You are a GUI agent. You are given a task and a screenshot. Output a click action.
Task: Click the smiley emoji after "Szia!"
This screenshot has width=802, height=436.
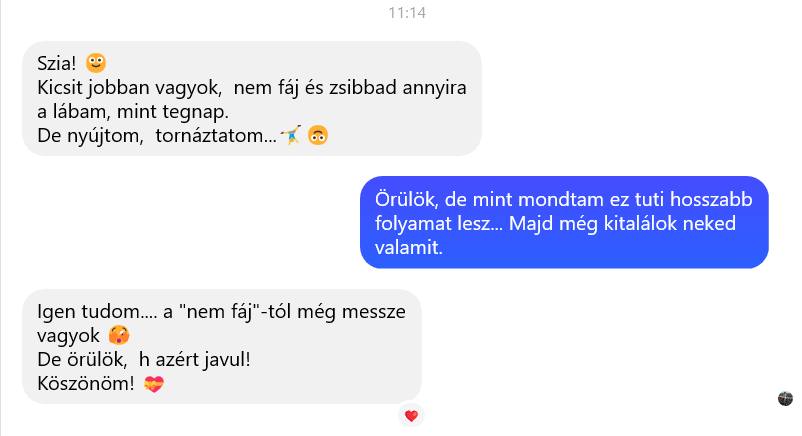[x=96, y=63]
